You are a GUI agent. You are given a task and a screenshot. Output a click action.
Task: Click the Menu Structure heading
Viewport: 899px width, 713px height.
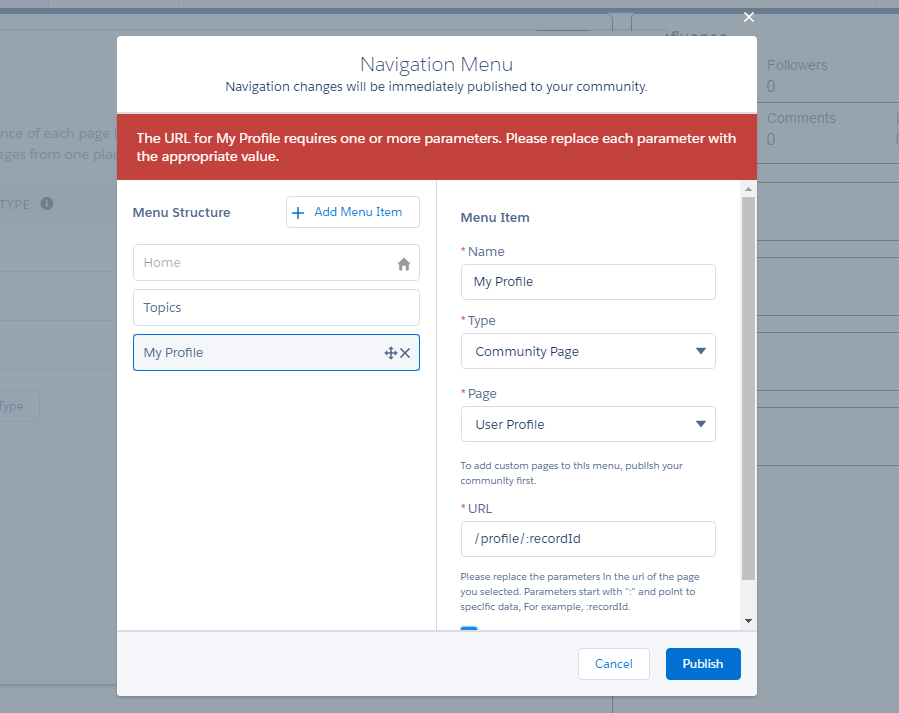[181, 213]
